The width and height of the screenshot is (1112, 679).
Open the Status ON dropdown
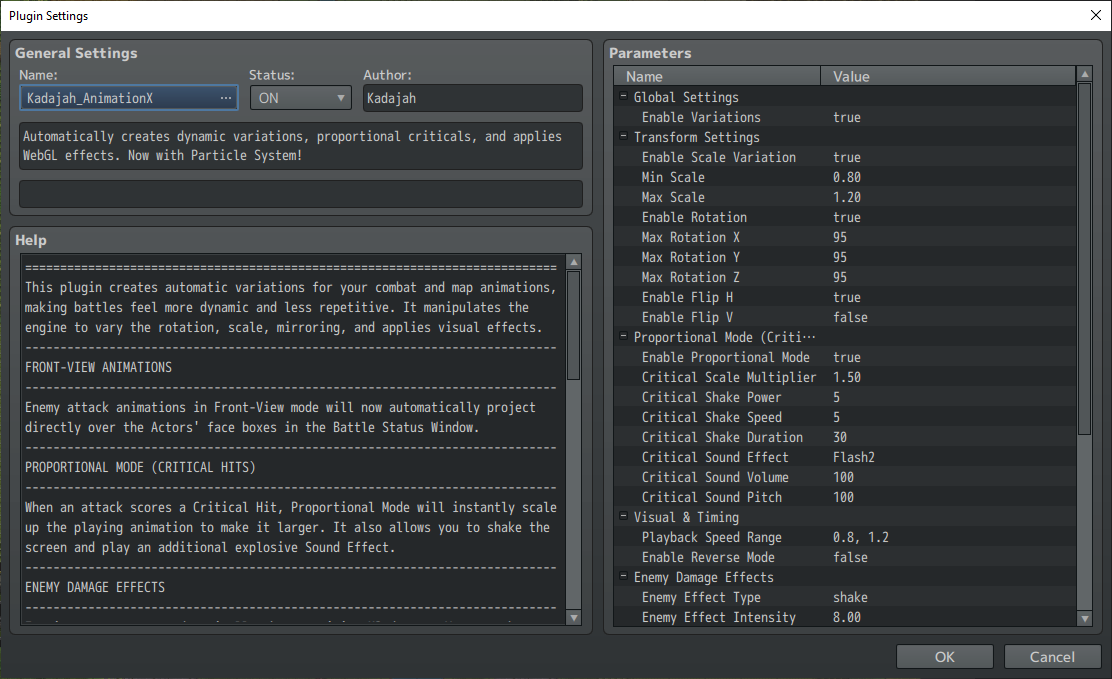tap(301, 98)
